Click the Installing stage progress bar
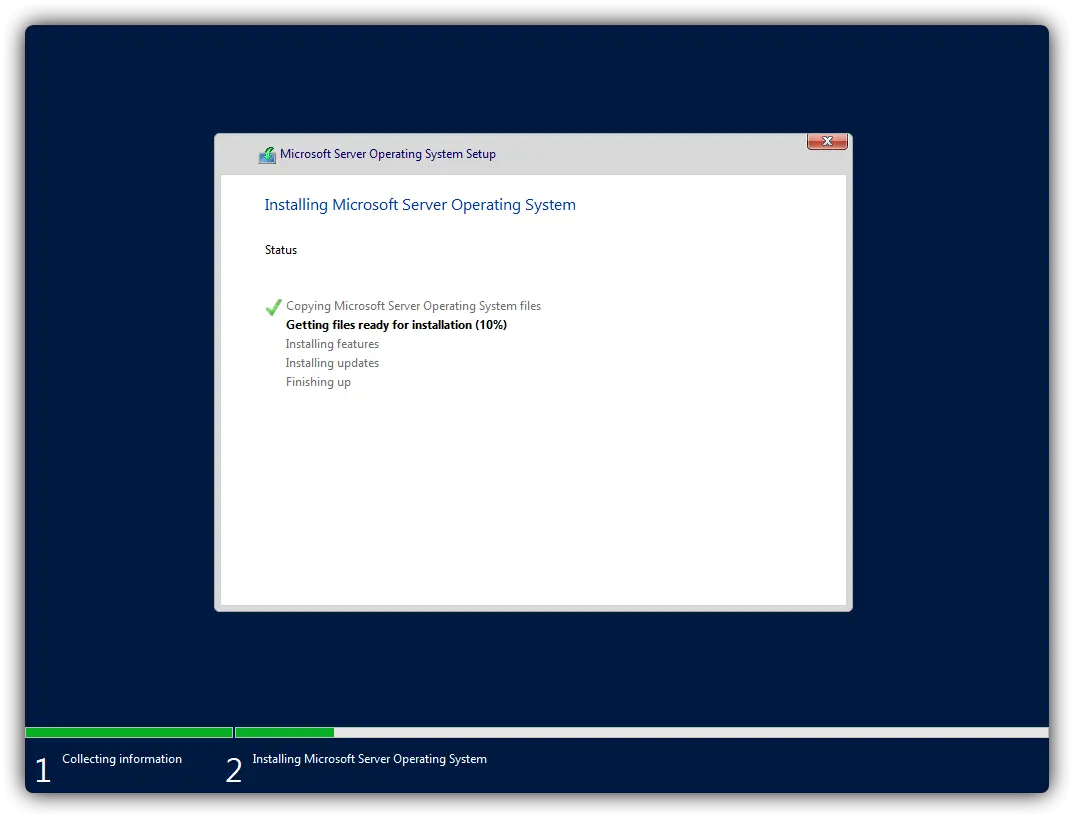 642,732
